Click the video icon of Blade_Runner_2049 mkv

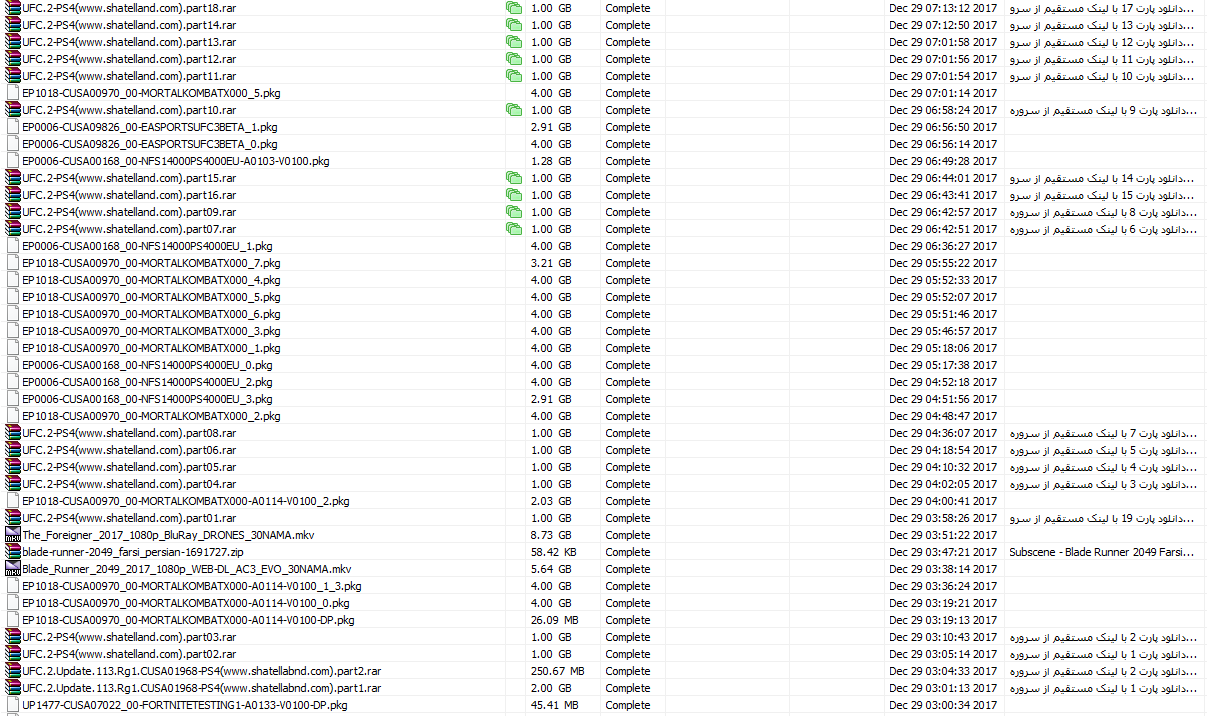click(x=13, y=569)
